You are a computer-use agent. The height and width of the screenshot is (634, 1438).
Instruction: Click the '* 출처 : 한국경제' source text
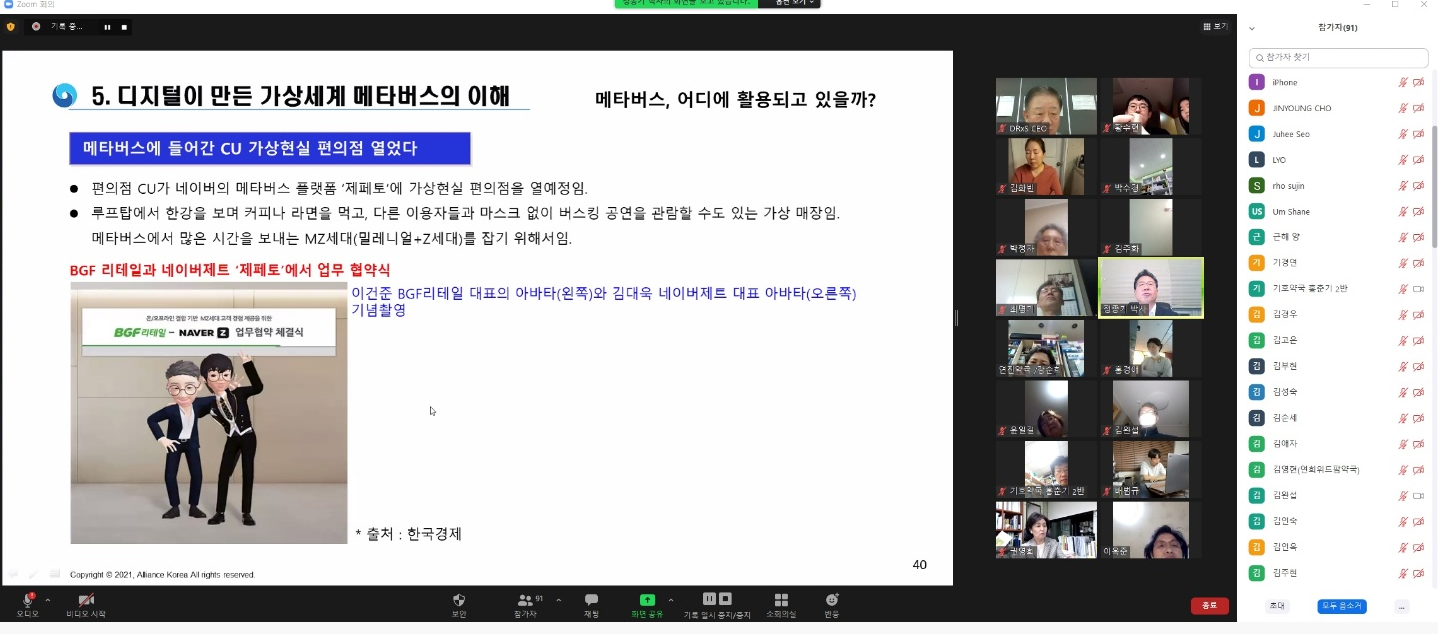pyautogui.click(x=408, y=534)
